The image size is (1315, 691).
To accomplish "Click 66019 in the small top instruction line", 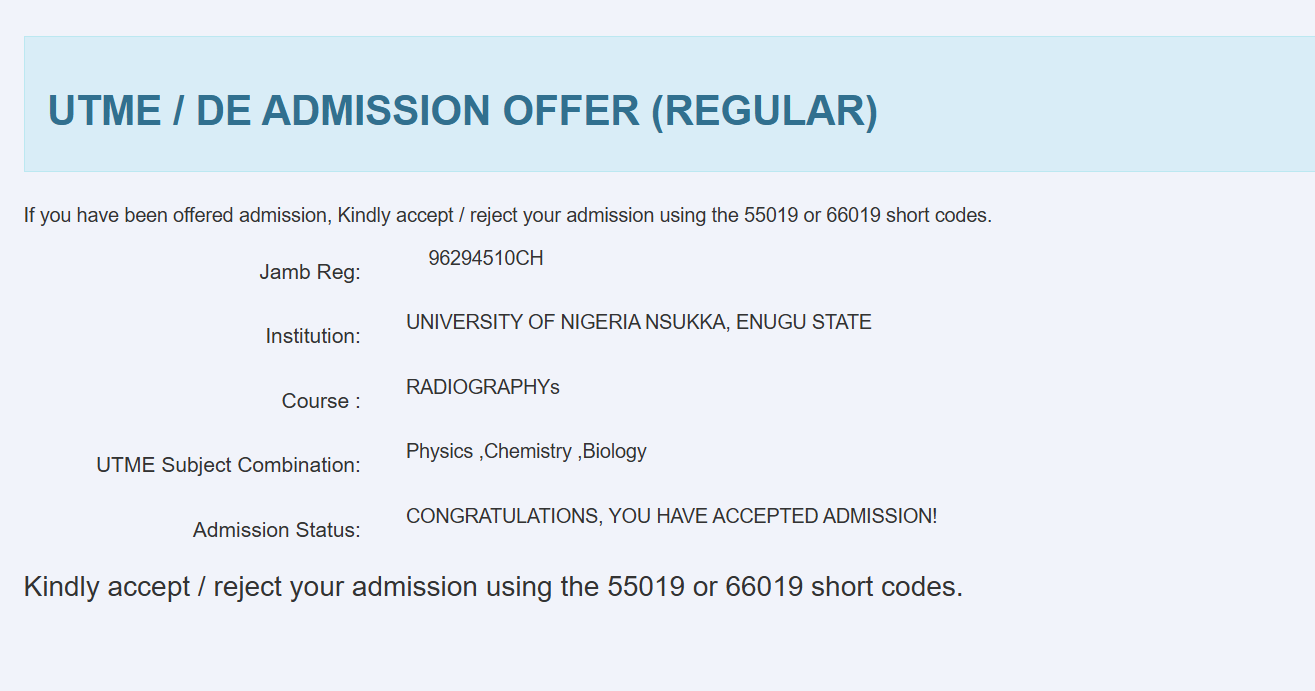I will point(853,215).
